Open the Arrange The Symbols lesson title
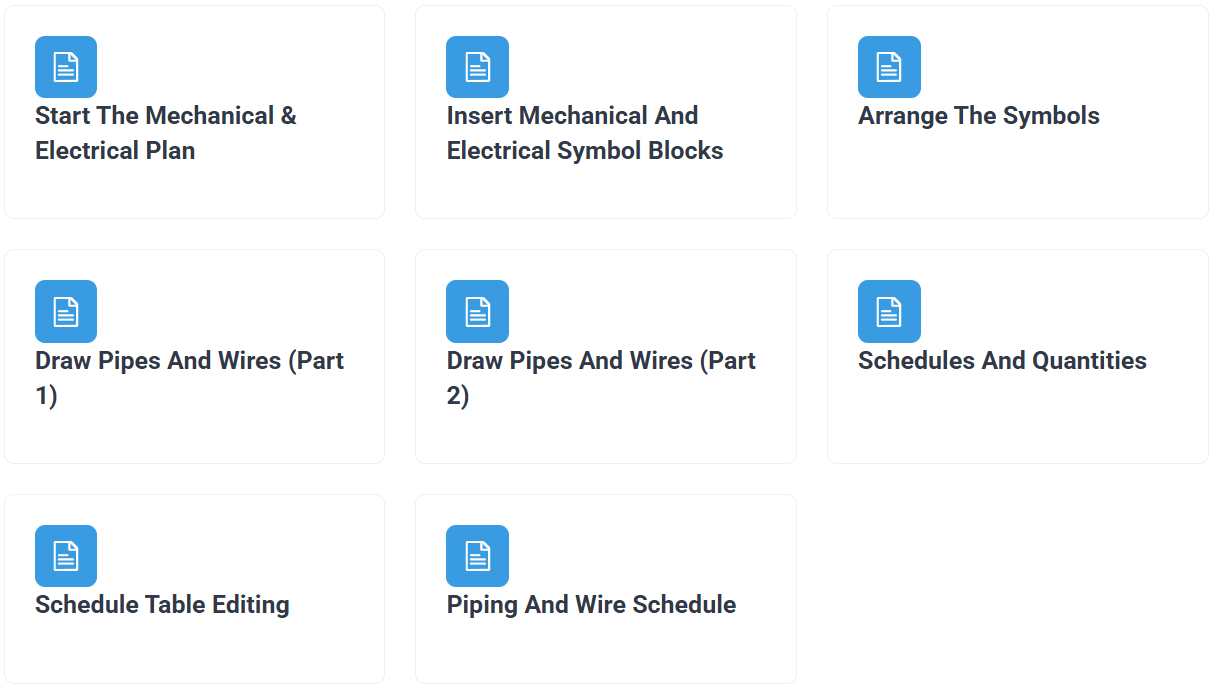This screenshot has width=1212, height=692. pos(978,116)
